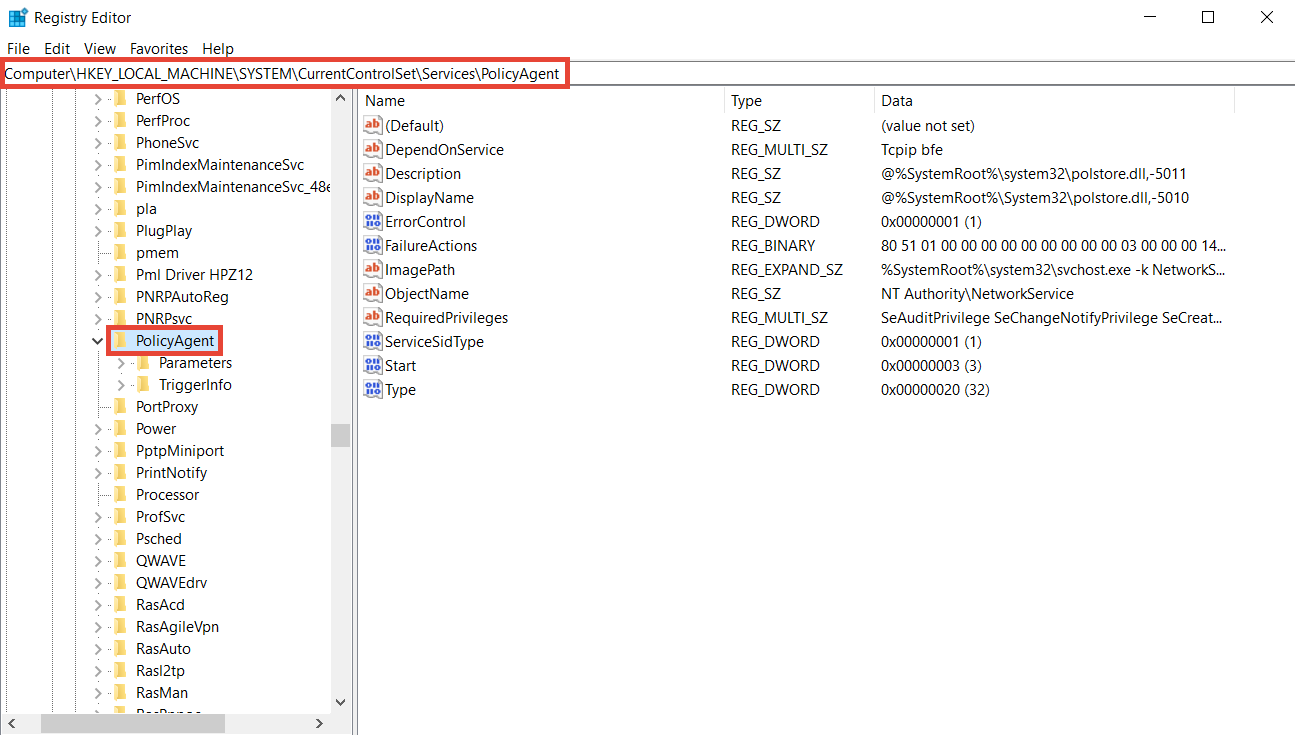Viewport: 1295px width, 735px height.
Task: Open the File menu
Action: [18, 48]
